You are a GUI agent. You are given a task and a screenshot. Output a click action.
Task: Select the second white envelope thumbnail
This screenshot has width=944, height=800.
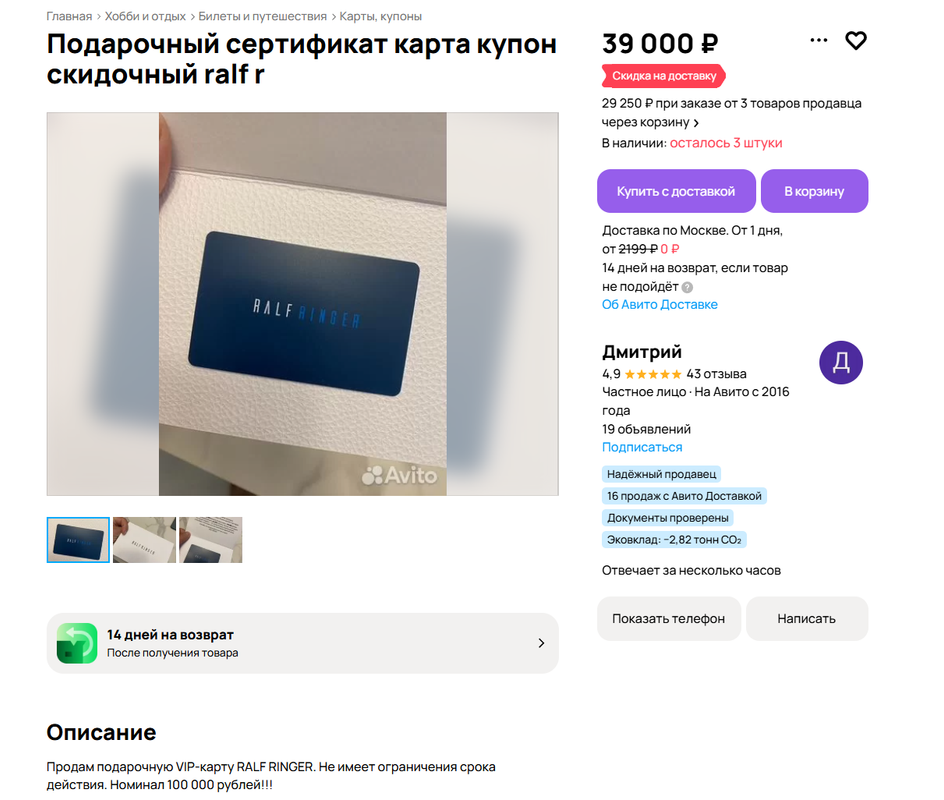[144, 540]
